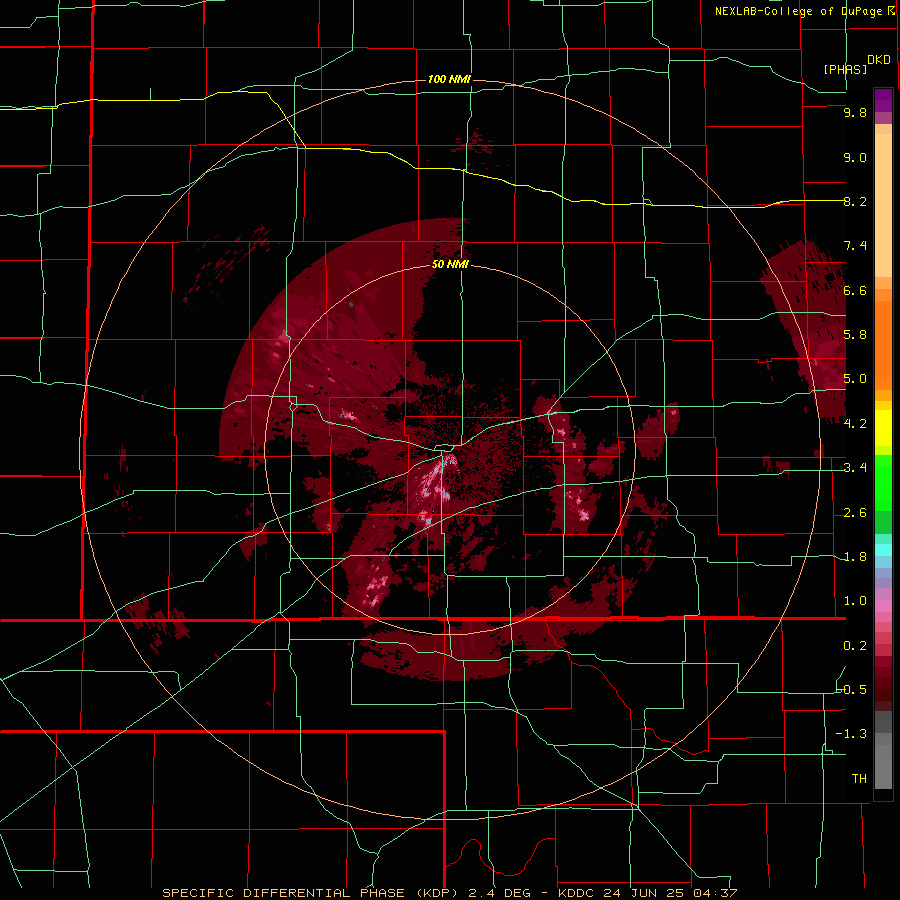Click the 5.8 scale value
The height and width of the screenshot is (900, 900).
point(855,335)
